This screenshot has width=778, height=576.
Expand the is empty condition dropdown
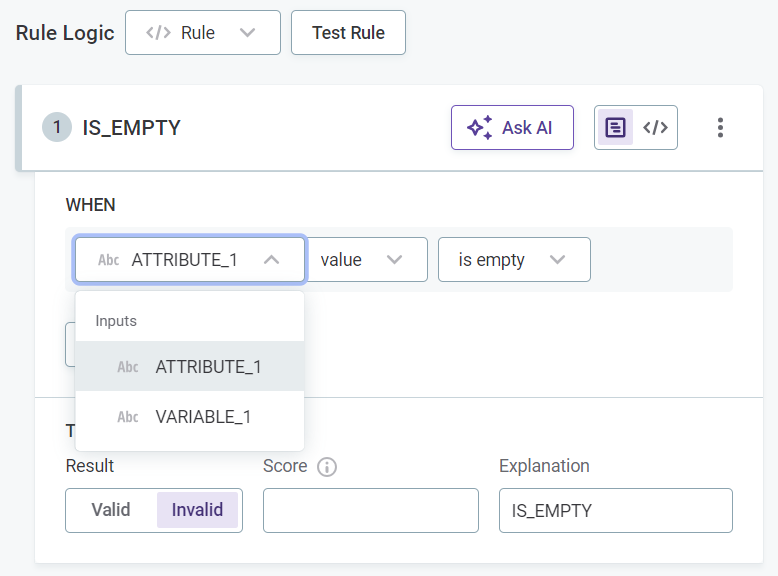(x=514, y=260)
